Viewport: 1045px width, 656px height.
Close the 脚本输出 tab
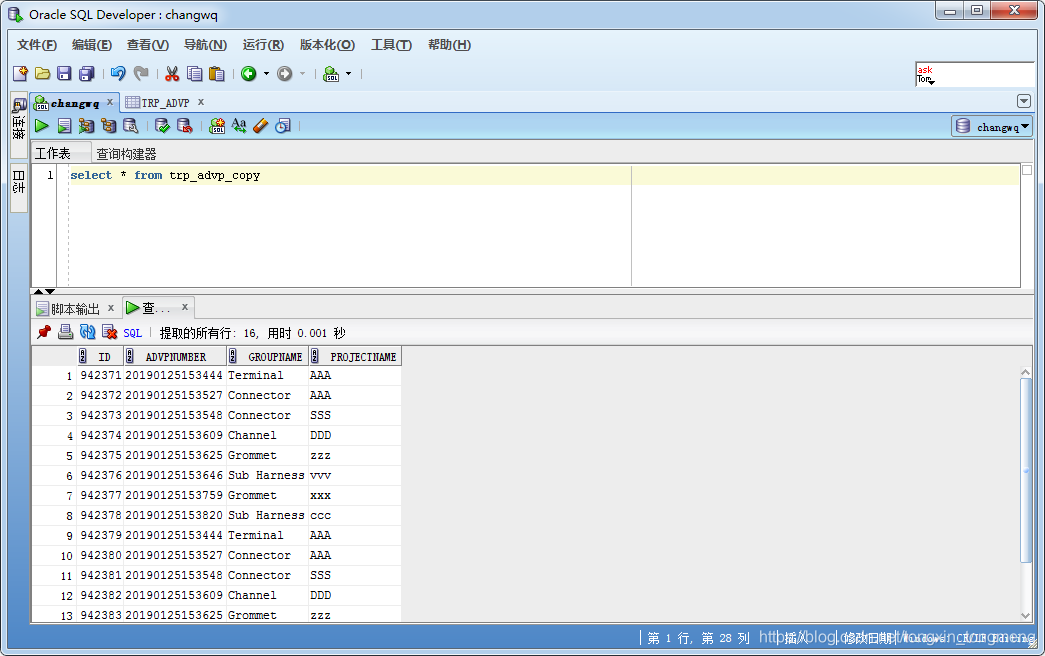pyautogui.click(x=111, y=307)
